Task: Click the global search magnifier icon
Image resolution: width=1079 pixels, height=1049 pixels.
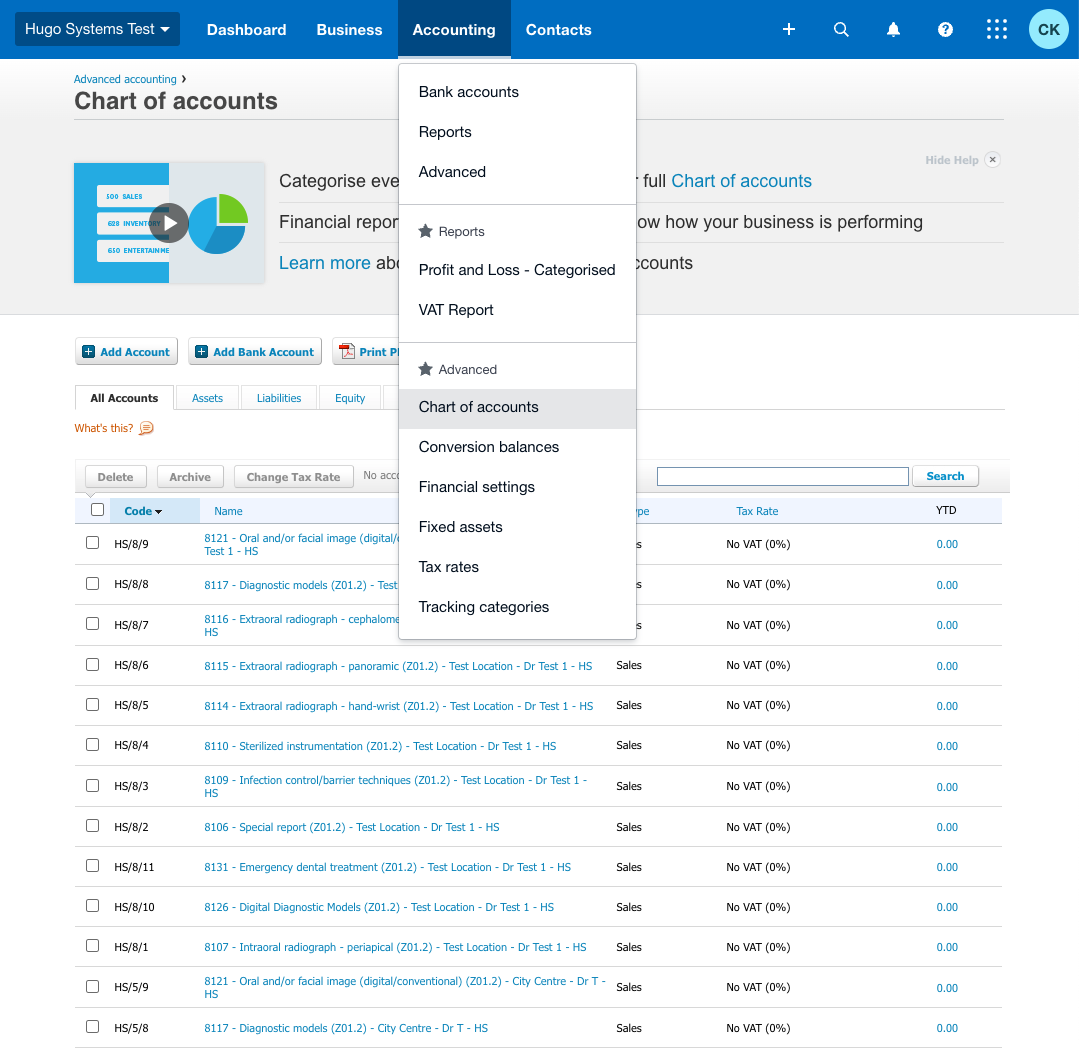Action: pyautogui.click(x=841, y=29)
